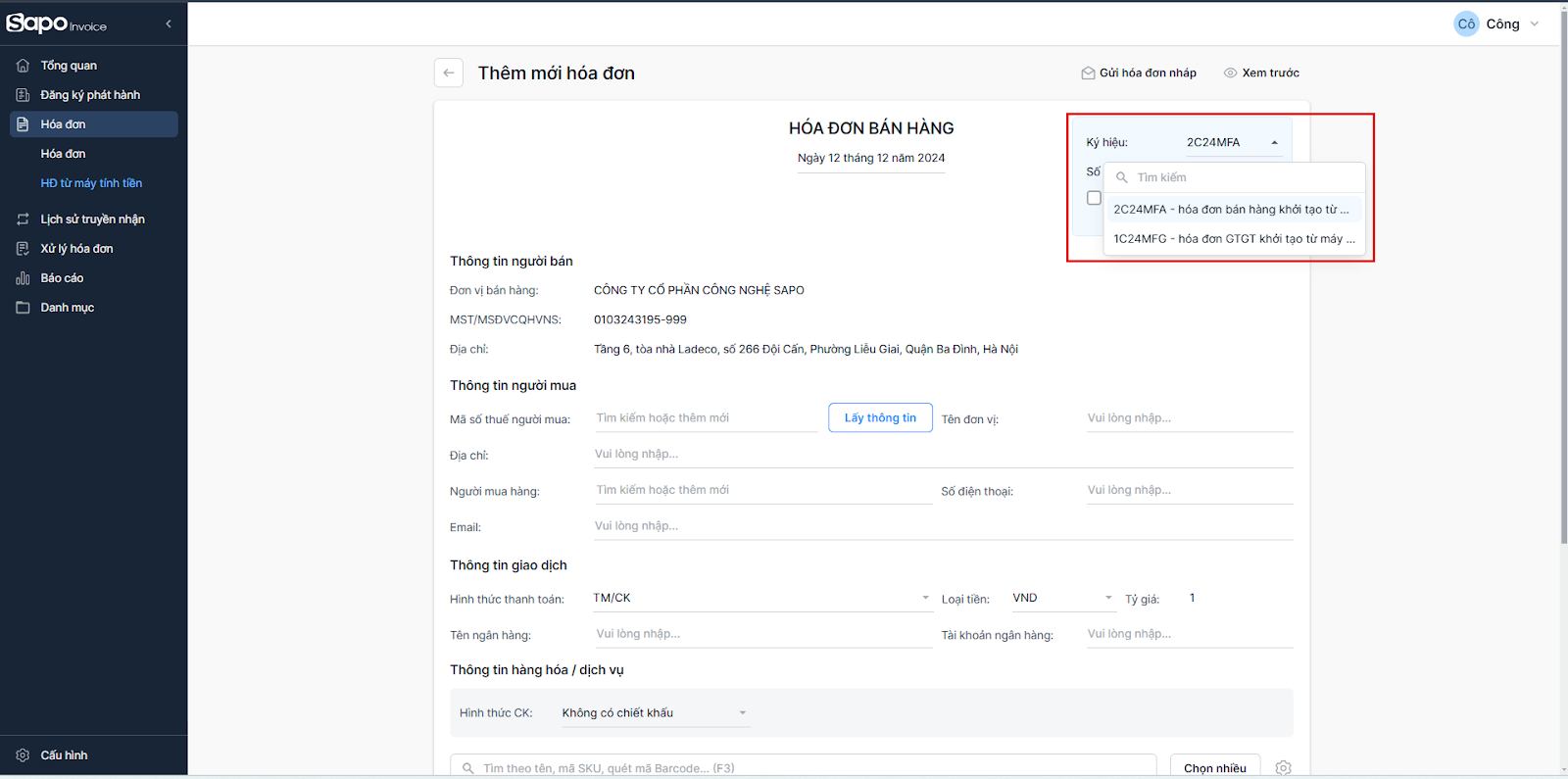Click the Đăng ký phát hành icon

(23, 95)
